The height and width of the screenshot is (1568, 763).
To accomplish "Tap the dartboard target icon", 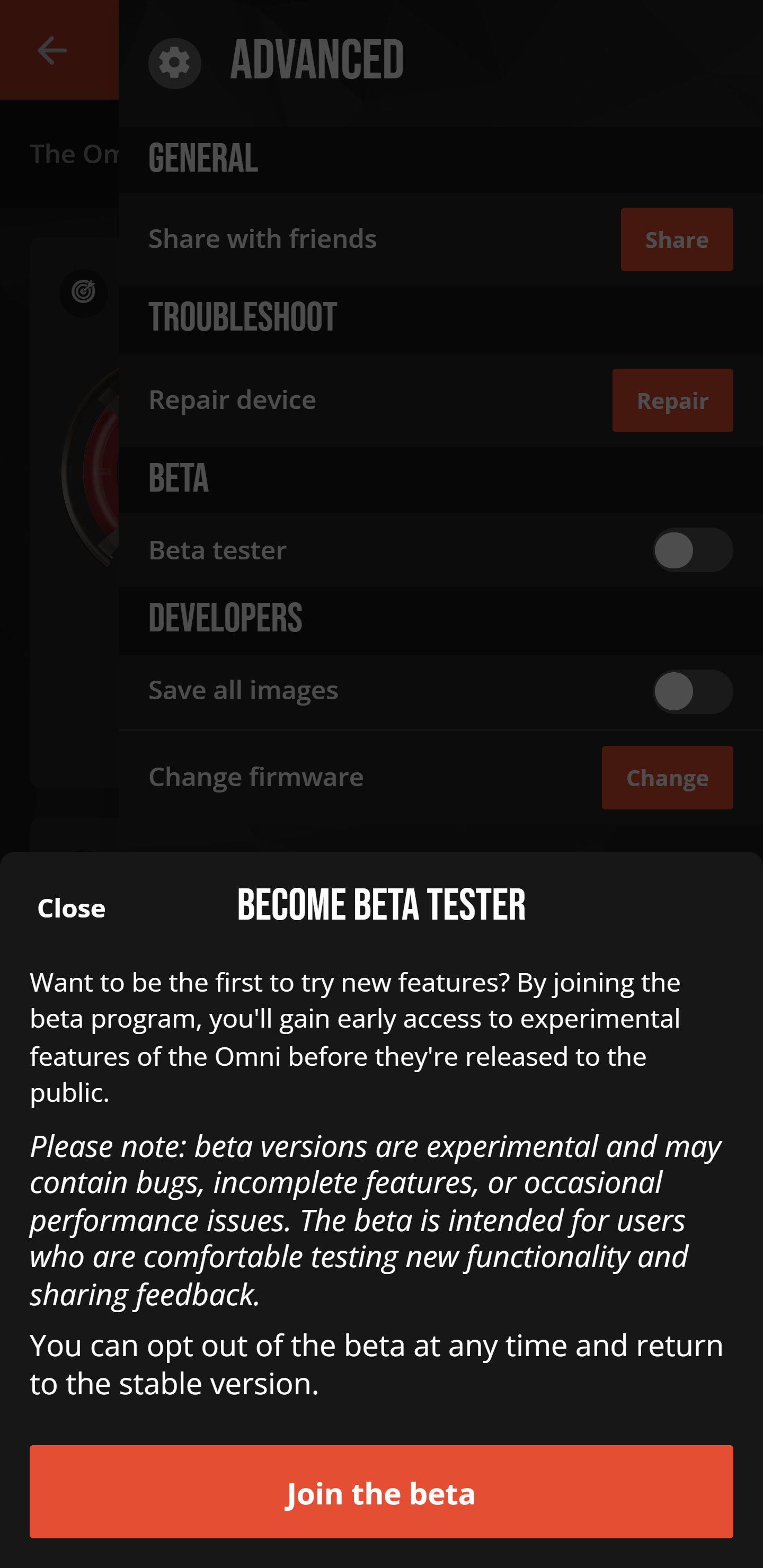I will click(x=83, y=292).
